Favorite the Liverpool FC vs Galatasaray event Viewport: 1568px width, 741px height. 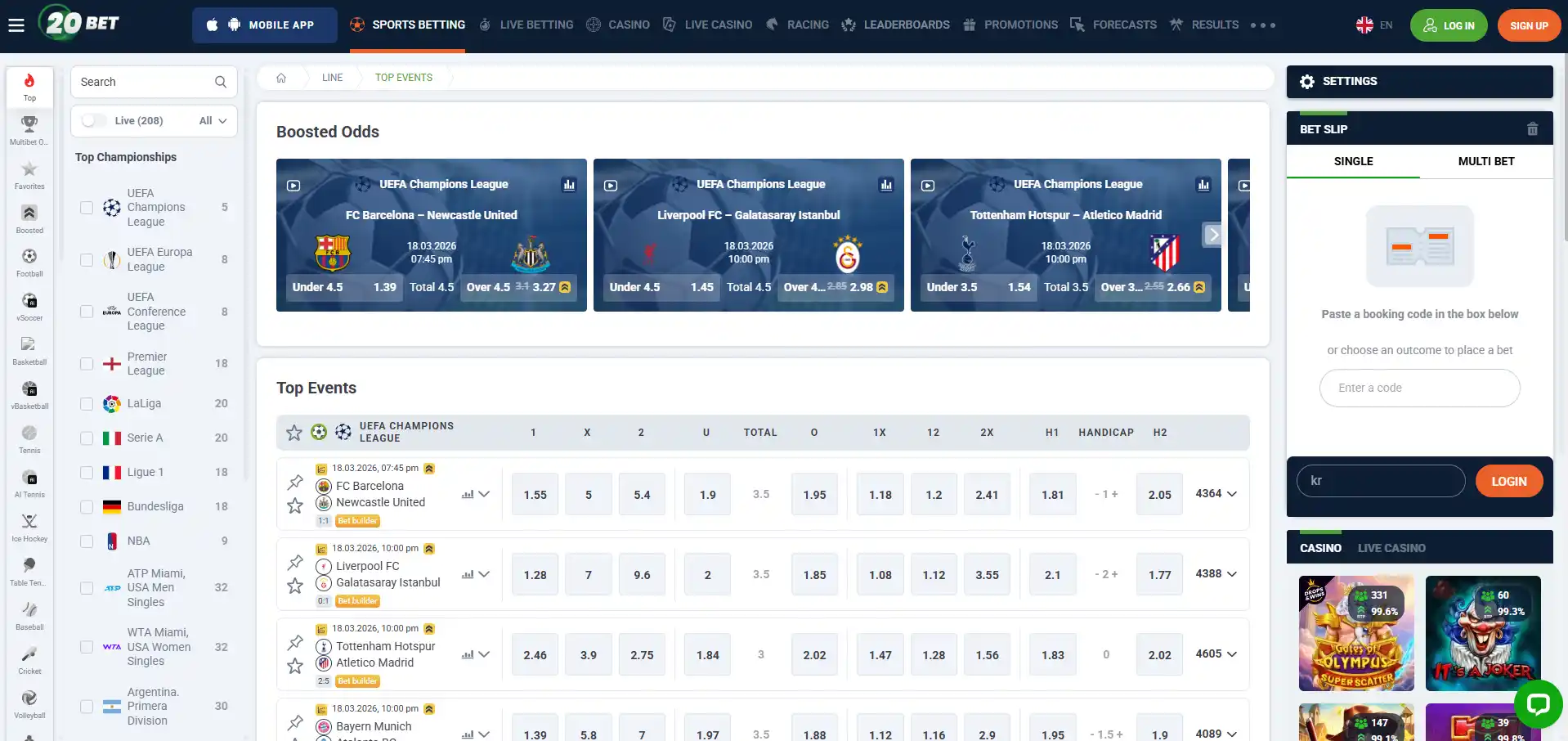tap(295, 586)
